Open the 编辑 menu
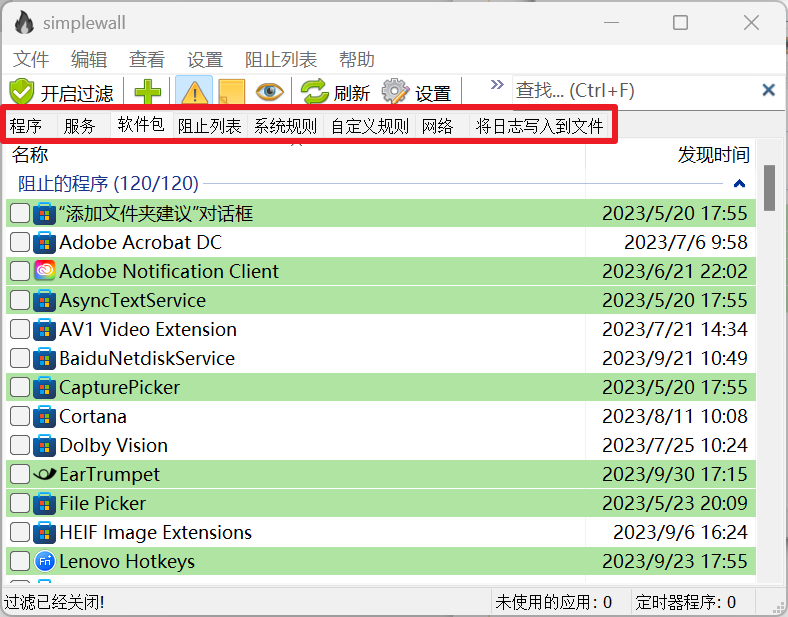The width and height of the screenshot is (788, 617). [x=89, y=59]
